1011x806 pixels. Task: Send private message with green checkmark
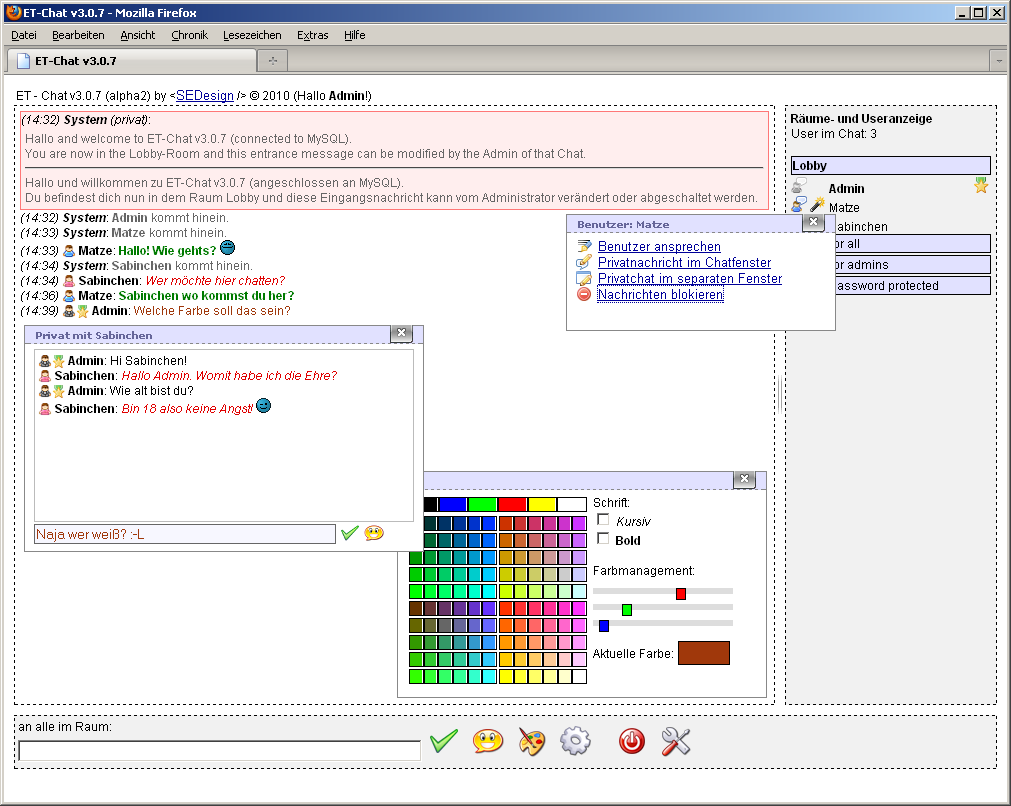[349, 534]
